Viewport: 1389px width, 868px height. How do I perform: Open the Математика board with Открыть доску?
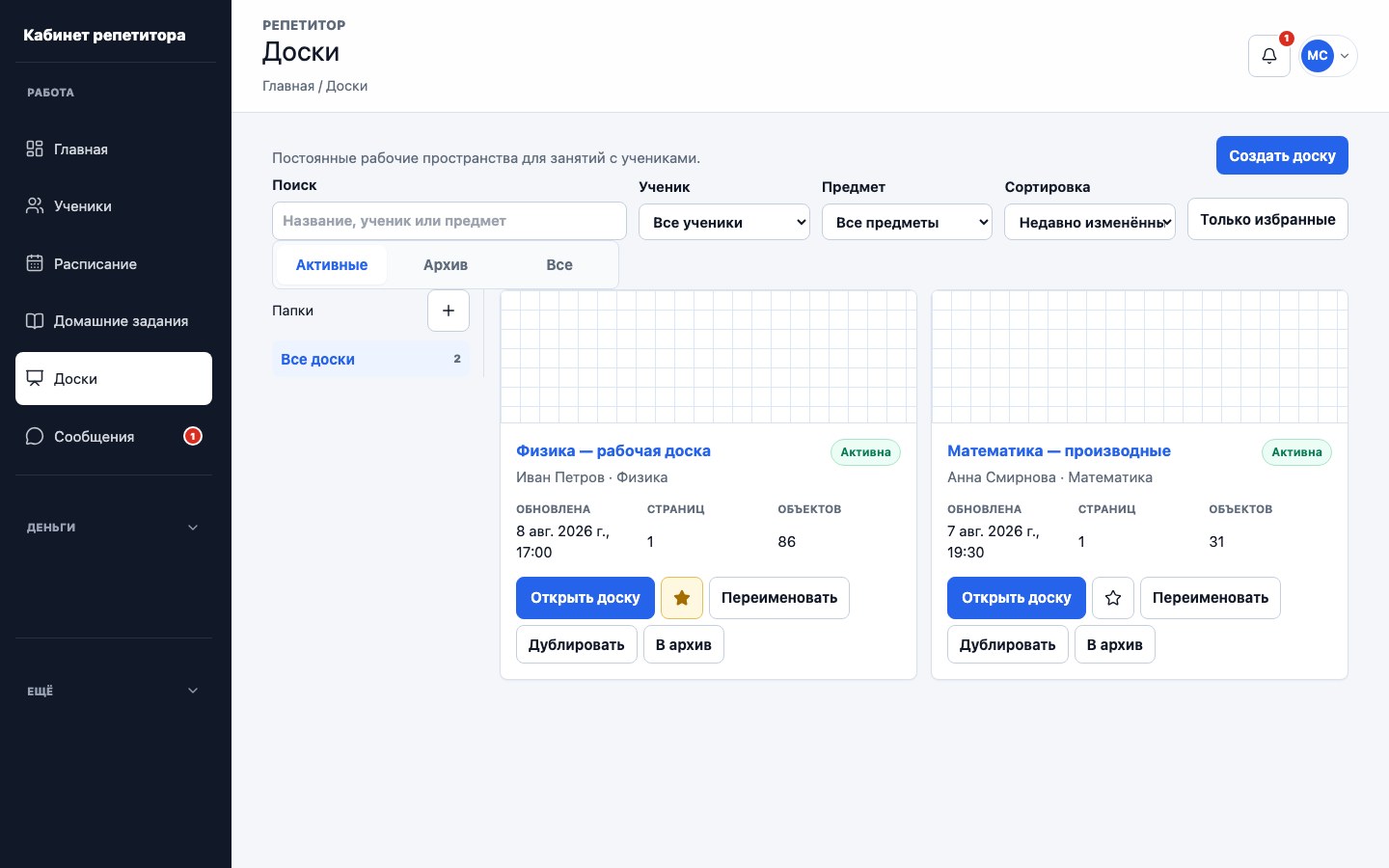click(1017, 598)
